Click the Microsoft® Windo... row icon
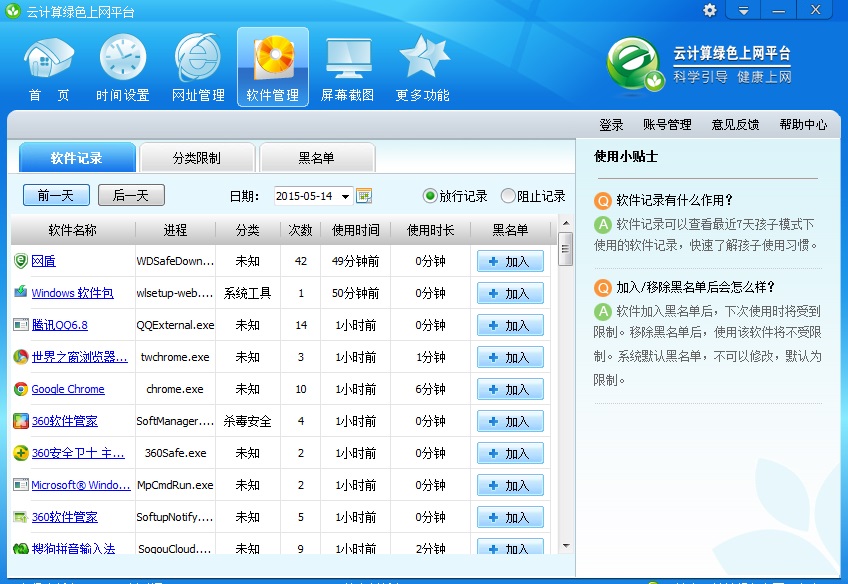 point(21,484)
